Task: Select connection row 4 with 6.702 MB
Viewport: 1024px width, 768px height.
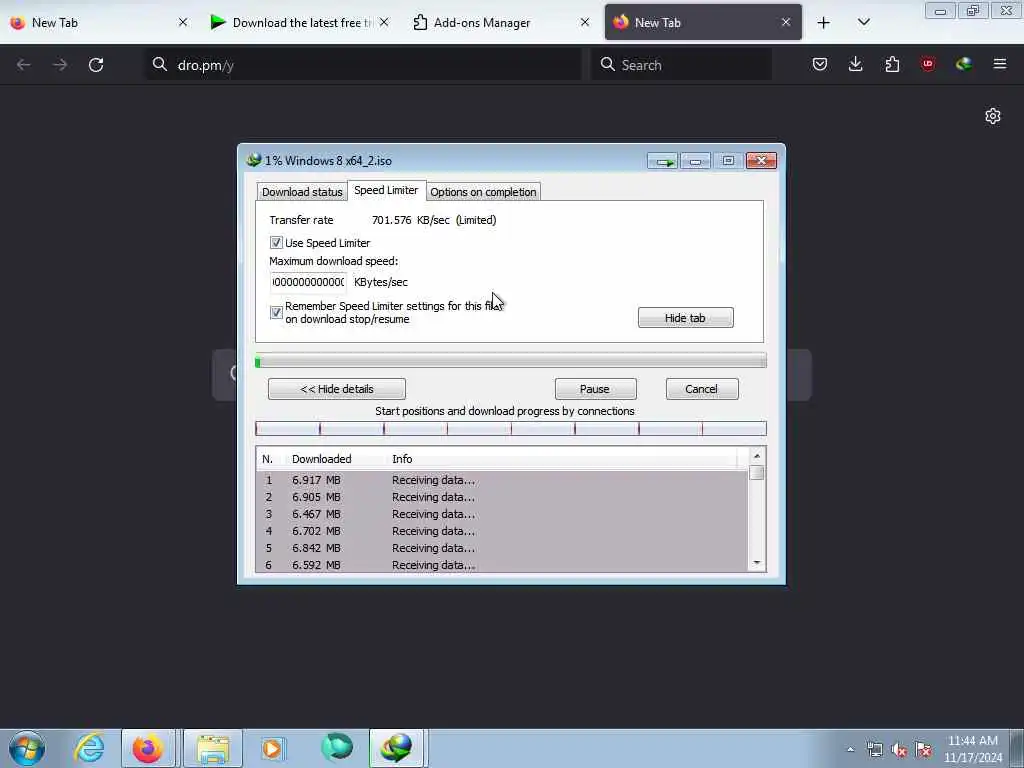Action: (x=502, y=531)
